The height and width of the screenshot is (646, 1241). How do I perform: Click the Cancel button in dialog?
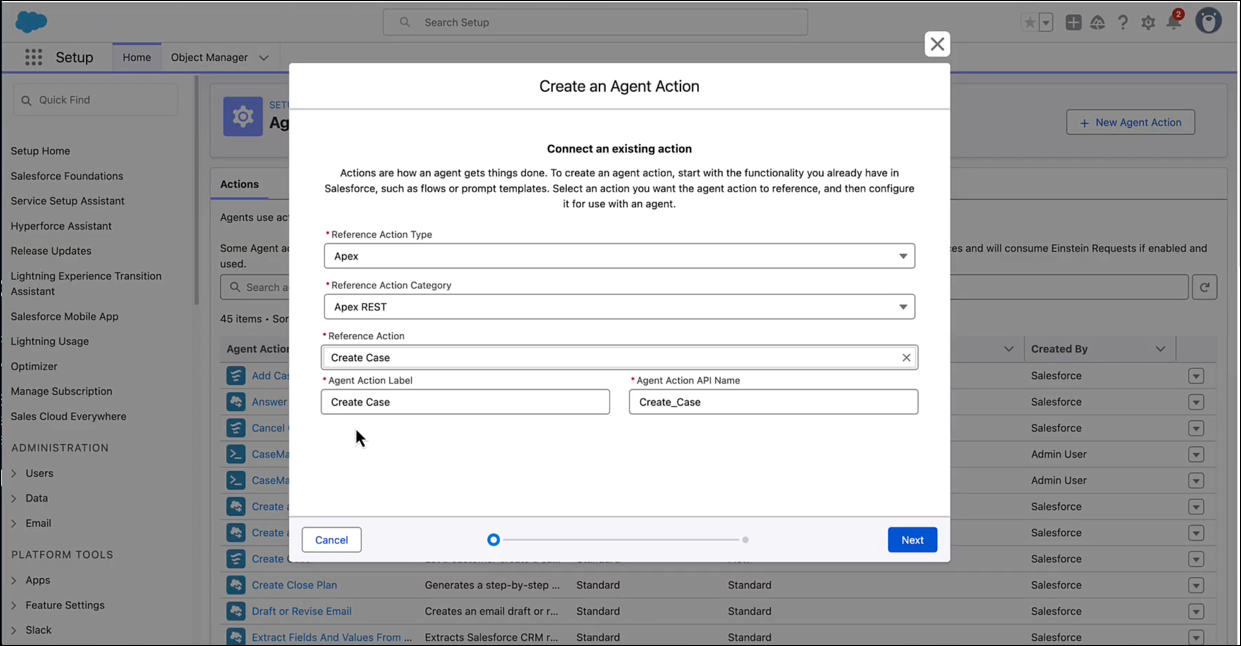[331, 540]
